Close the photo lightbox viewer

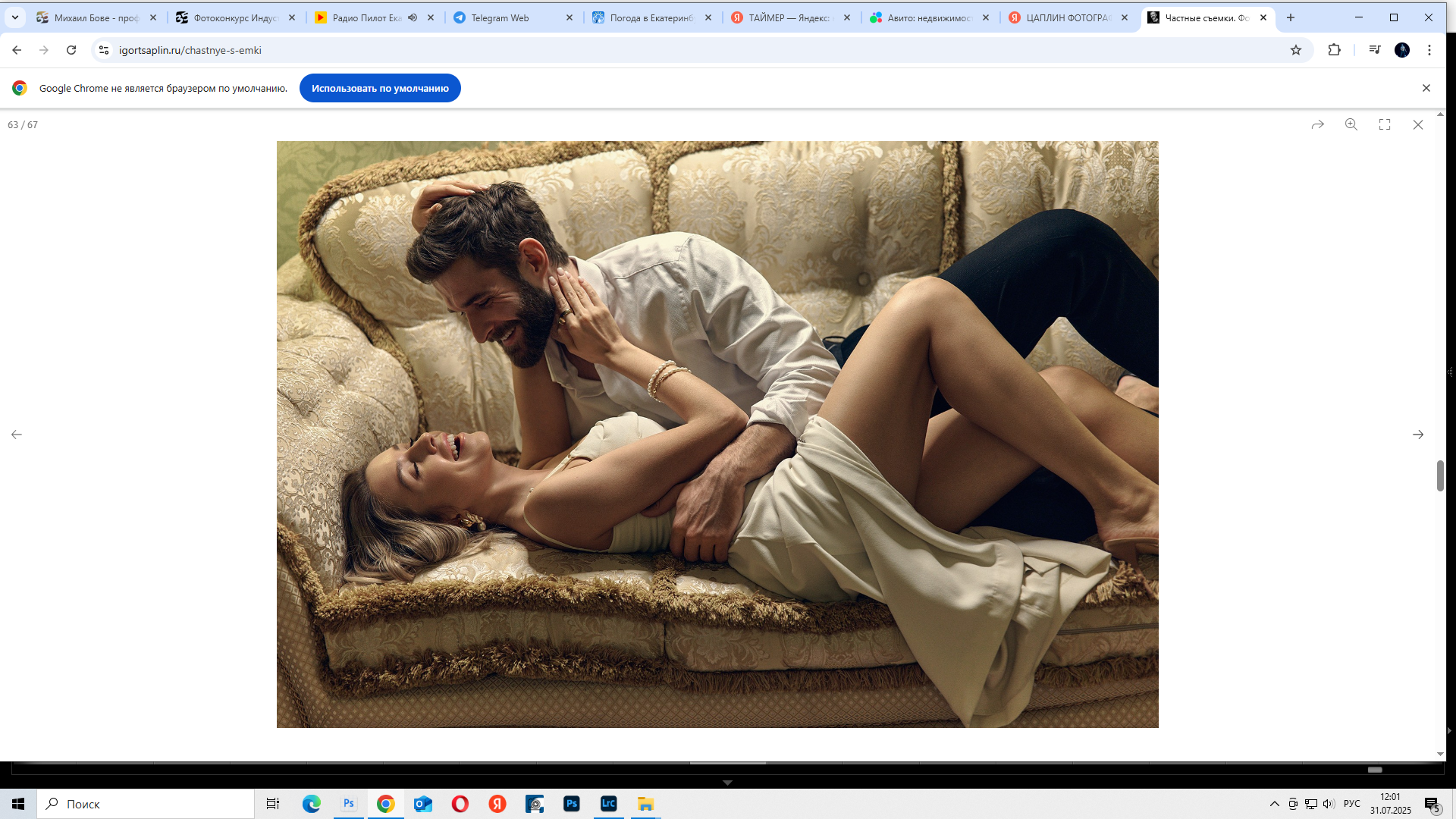click(x=1418, y=124)
